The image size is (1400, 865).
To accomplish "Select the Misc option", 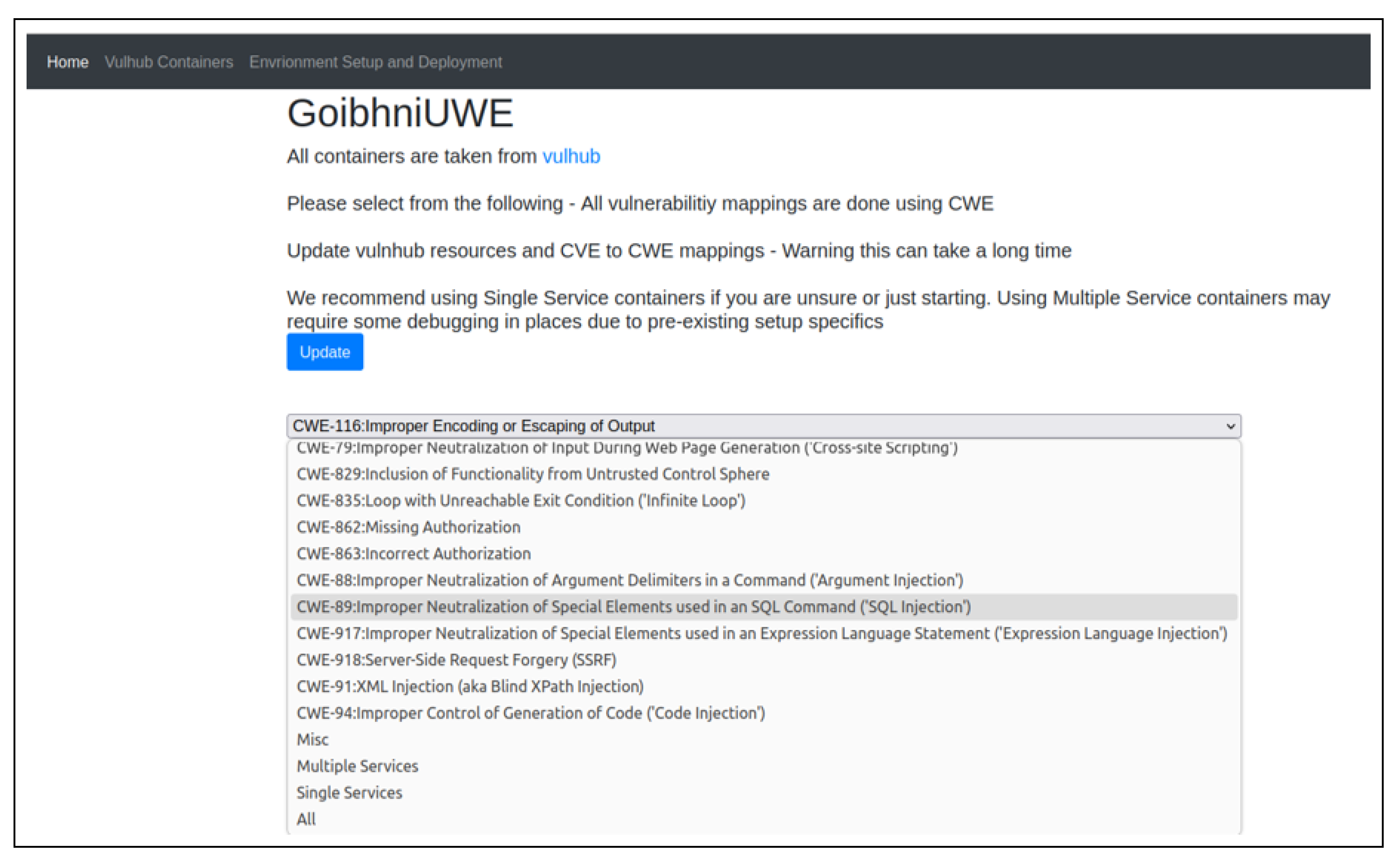I will pyautogui.click(x=312, y=739).
